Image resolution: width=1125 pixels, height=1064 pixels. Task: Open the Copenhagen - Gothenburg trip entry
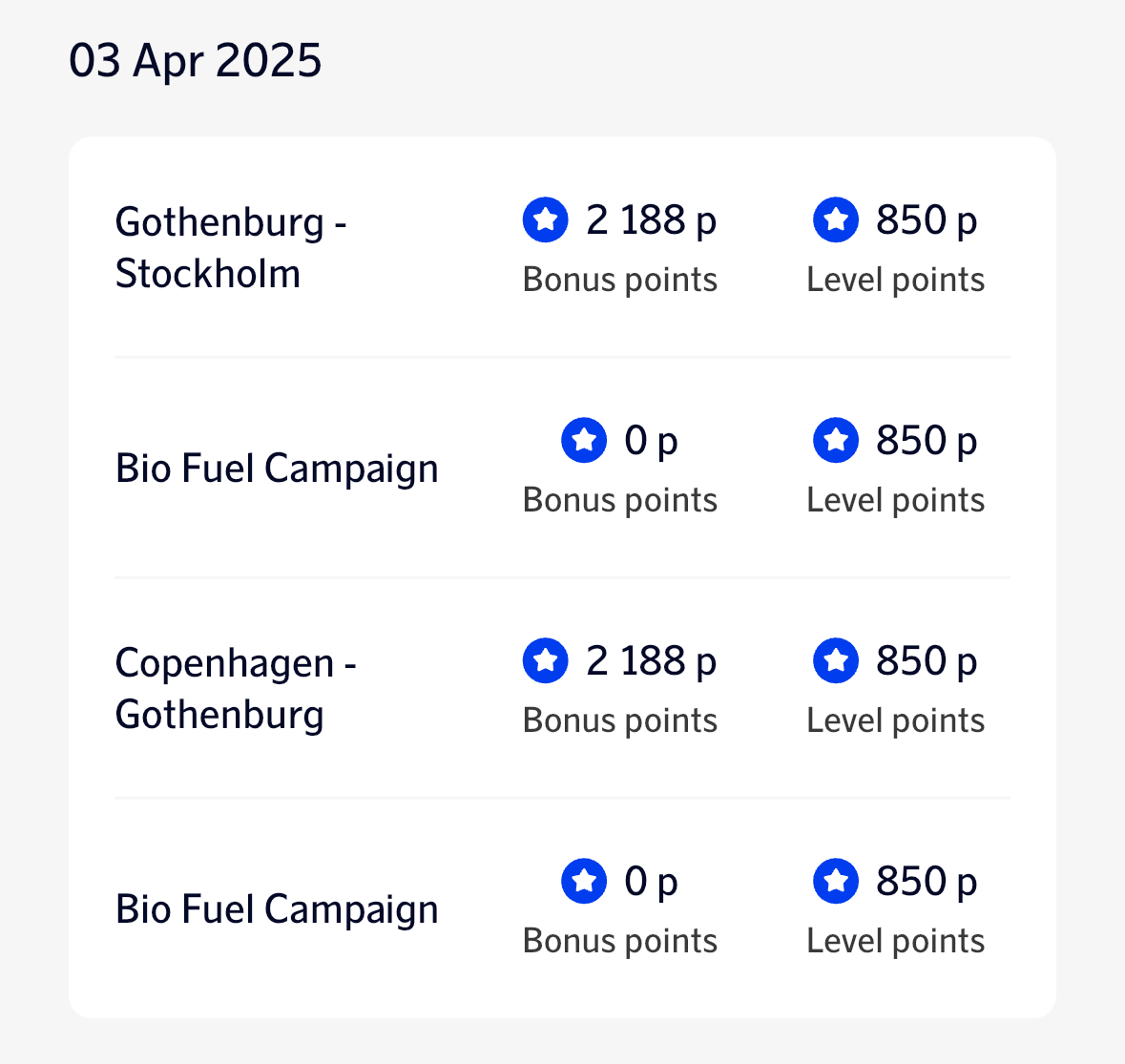click(x=236, y=688)
